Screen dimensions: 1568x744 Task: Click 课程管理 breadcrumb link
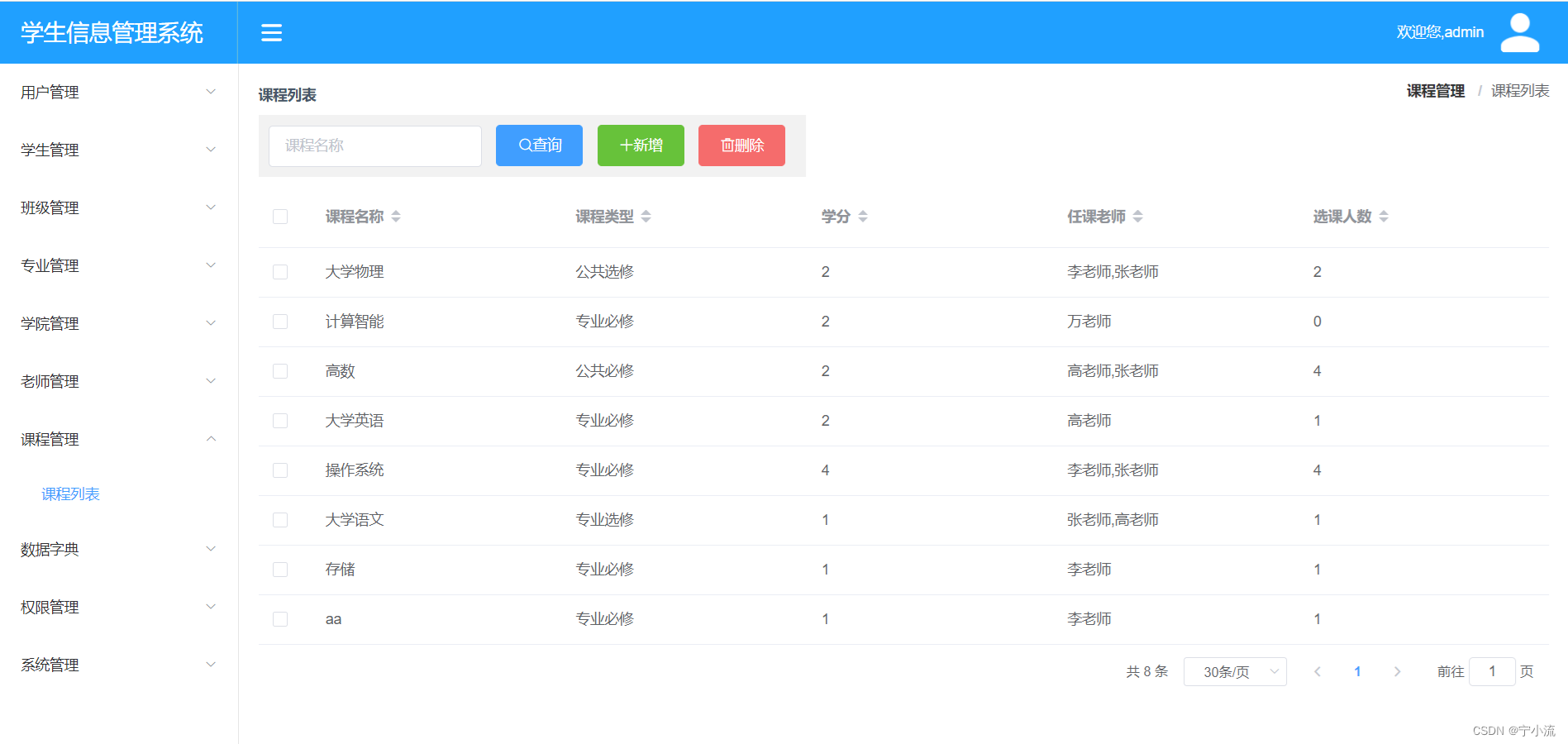[x=1436, y=91]
